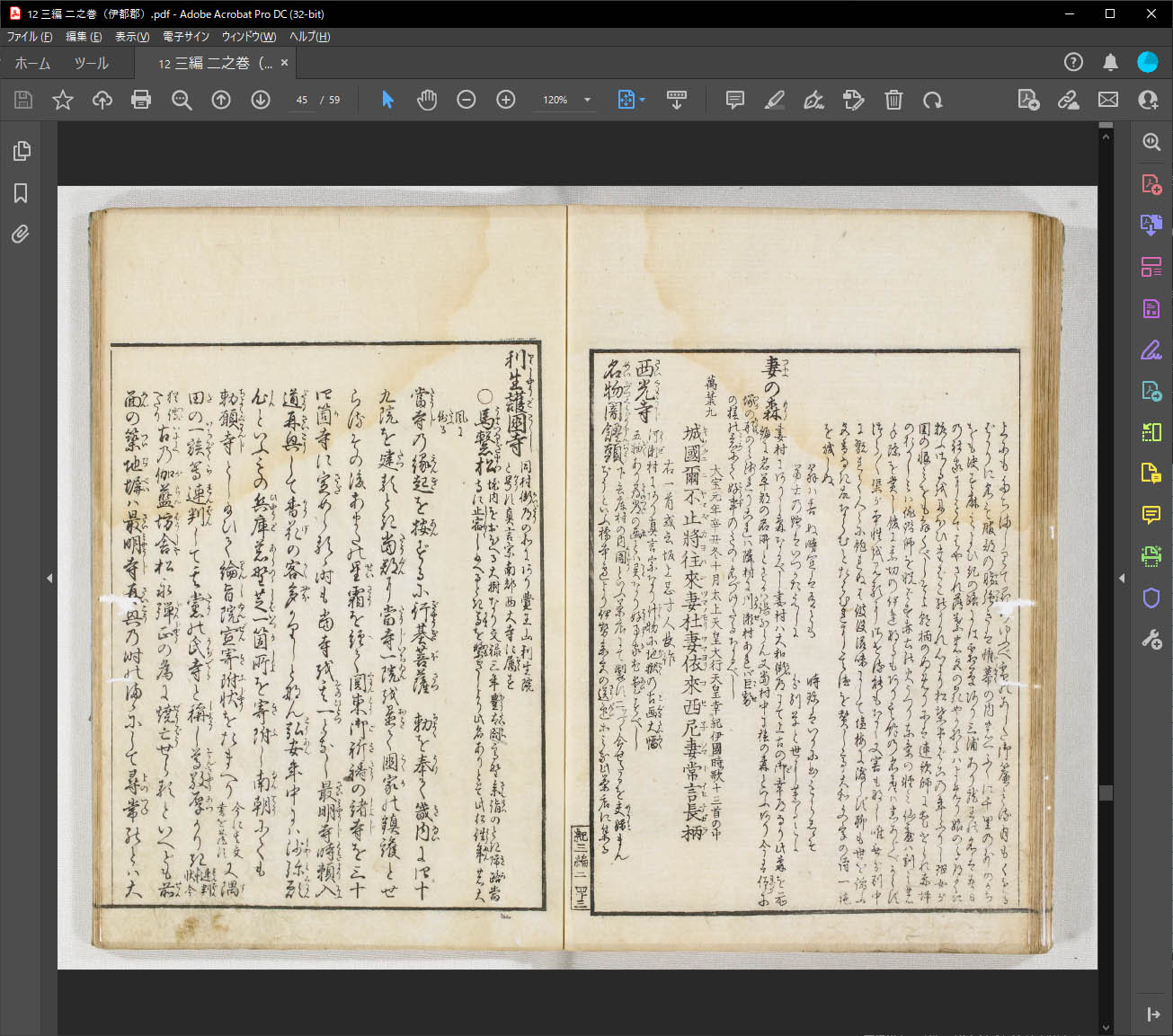Expand the fit page options arrow
Image resolution: width=1173 pixels, height=1036 pixels.
642,100
